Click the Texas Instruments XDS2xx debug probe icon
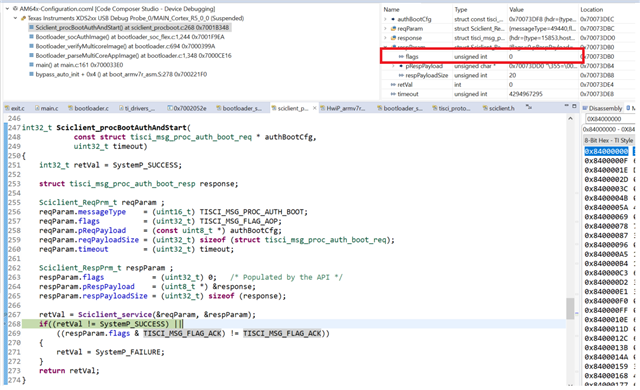This screenshot has width=640, height=390. pyautogui.click(x=24, y=18)
